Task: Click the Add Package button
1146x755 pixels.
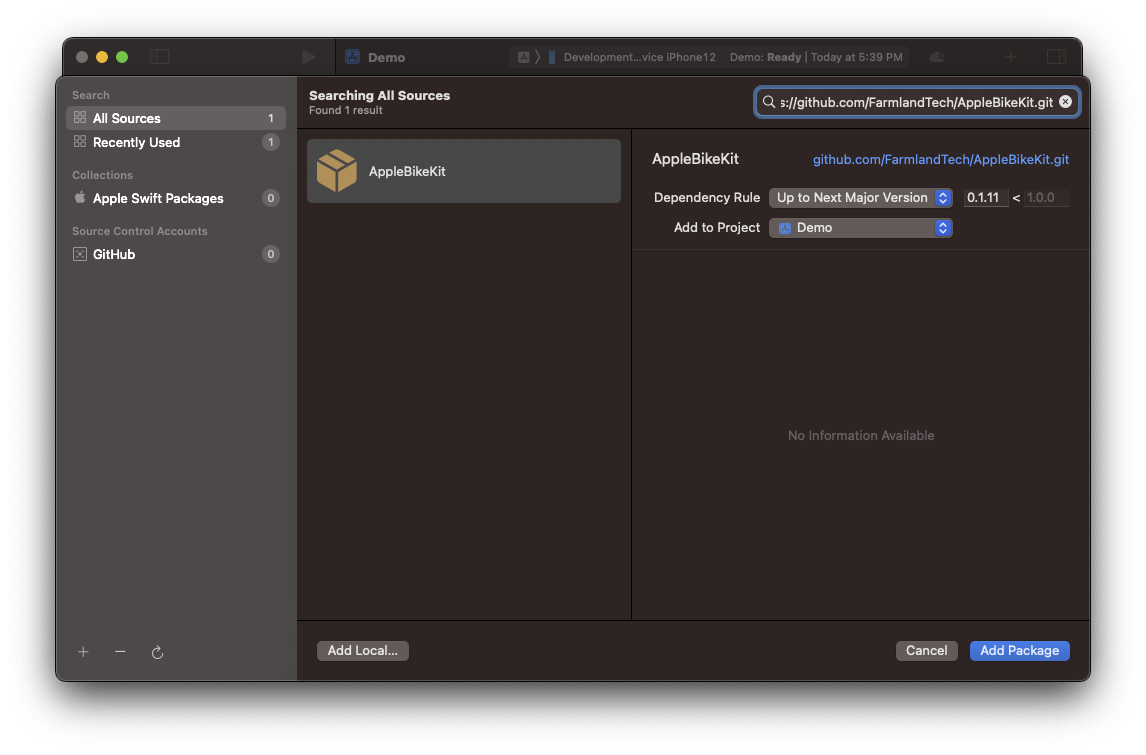Action: tap(1019, 650)
